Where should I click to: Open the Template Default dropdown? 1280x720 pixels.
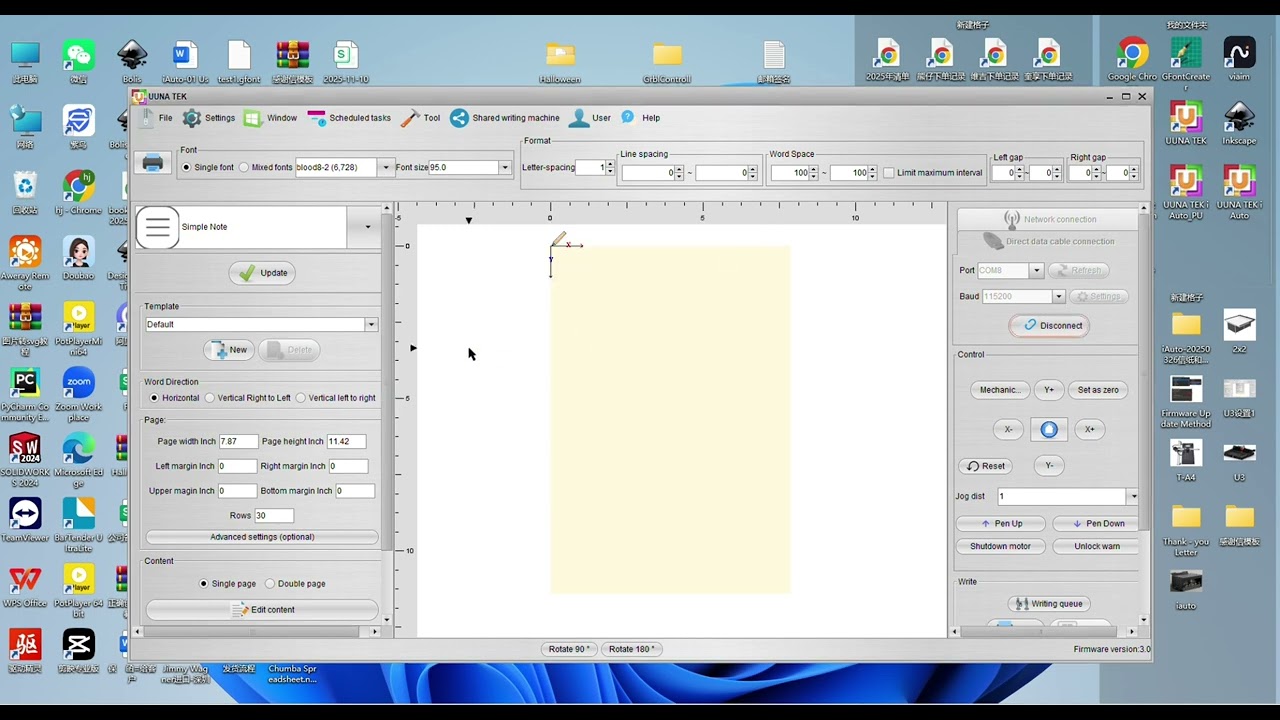(x=371, y=325)
